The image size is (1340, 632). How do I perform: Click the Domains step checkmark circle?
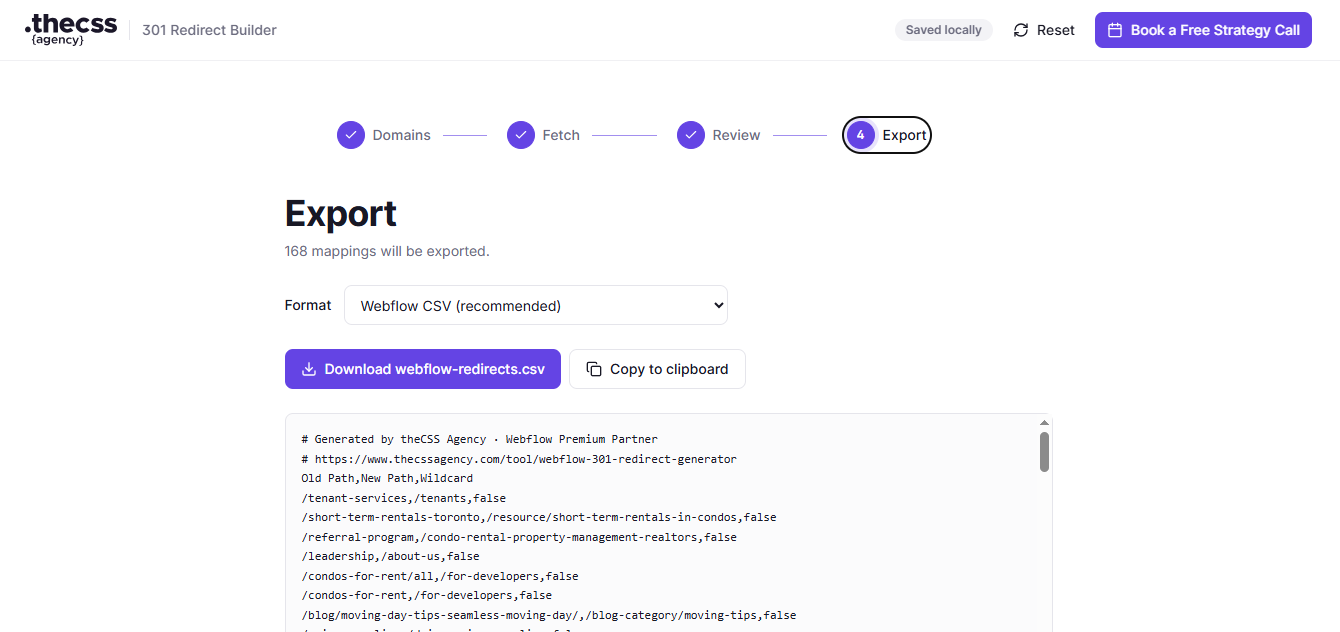[351, 135]
